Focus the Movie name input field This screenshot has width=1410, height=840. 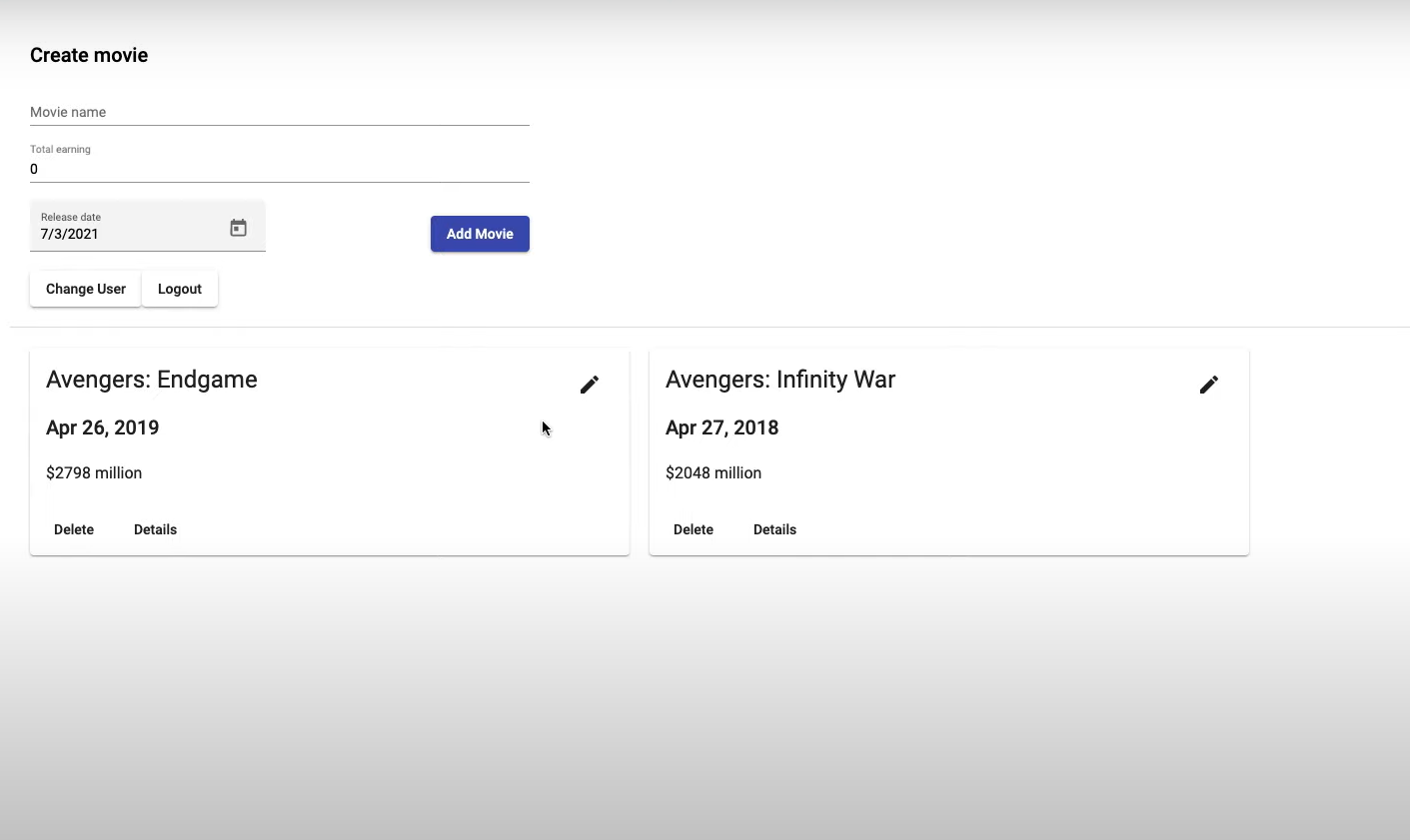click(280, 112)
